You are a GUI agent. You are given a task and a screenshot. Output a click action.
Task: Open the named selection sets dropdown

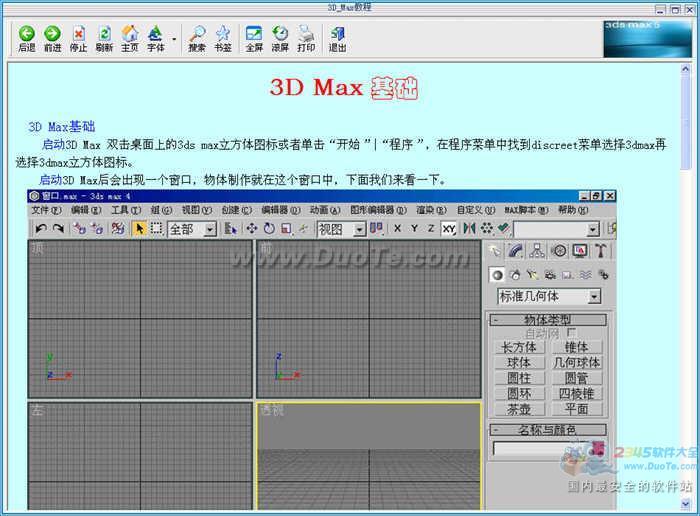pos(556,229)
